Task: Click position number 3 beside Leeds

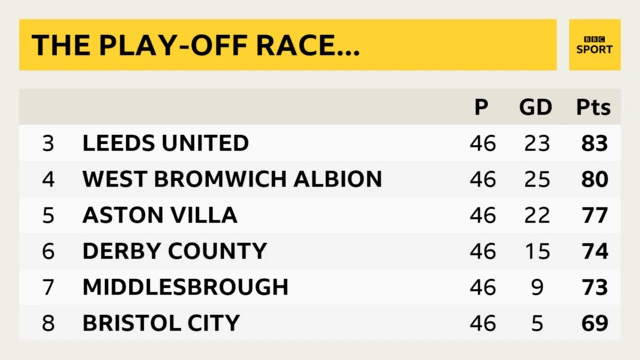Action: click(48, 143)
